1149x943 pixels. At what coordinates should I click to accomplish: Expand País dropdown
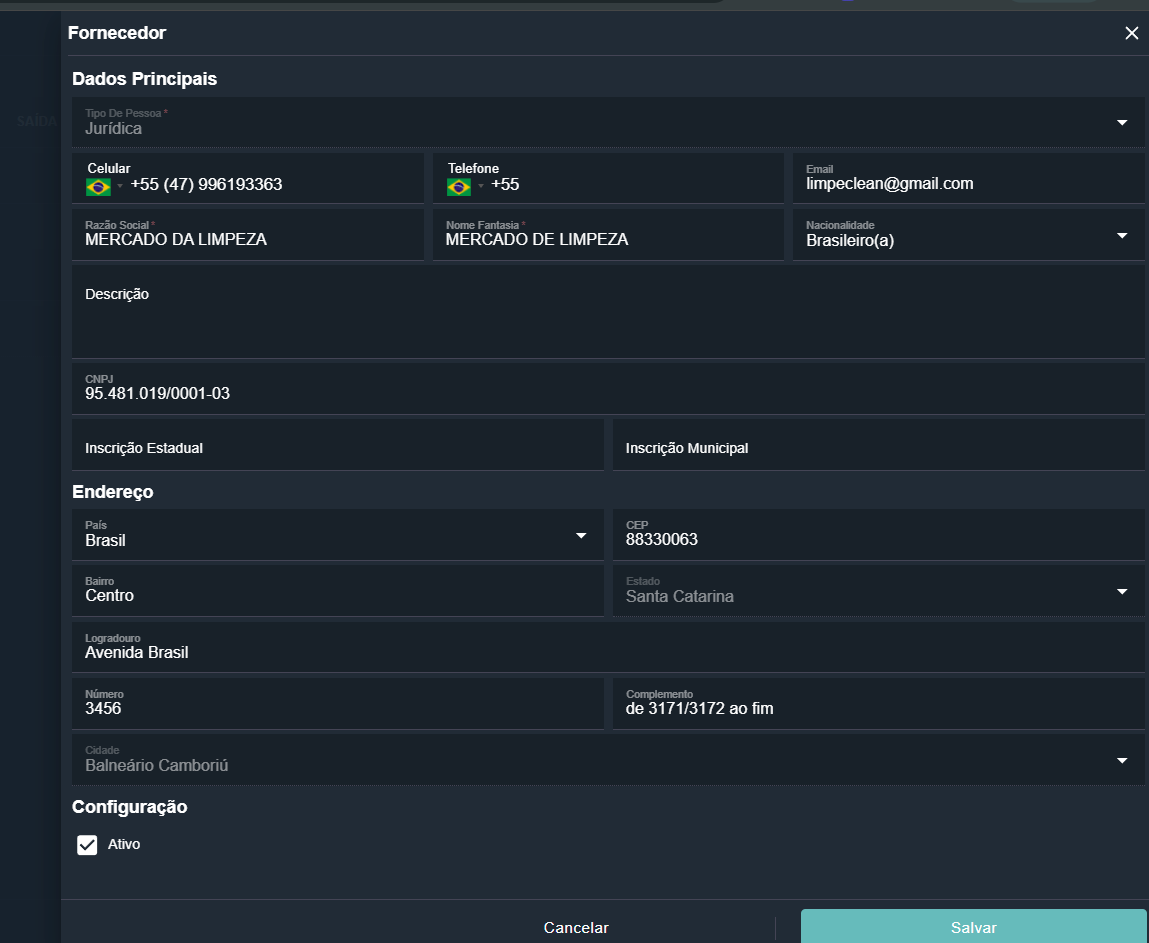338,535
